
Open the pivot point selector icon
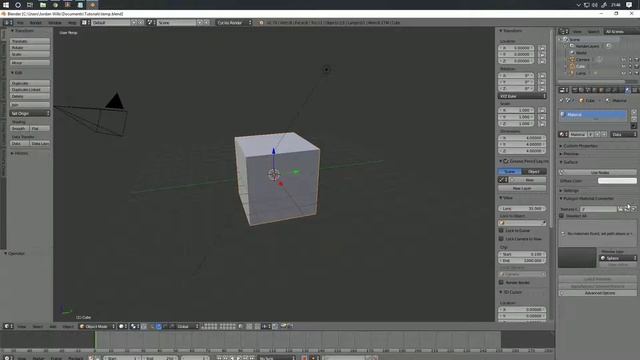pyautogui.click(x=135, y=327)
